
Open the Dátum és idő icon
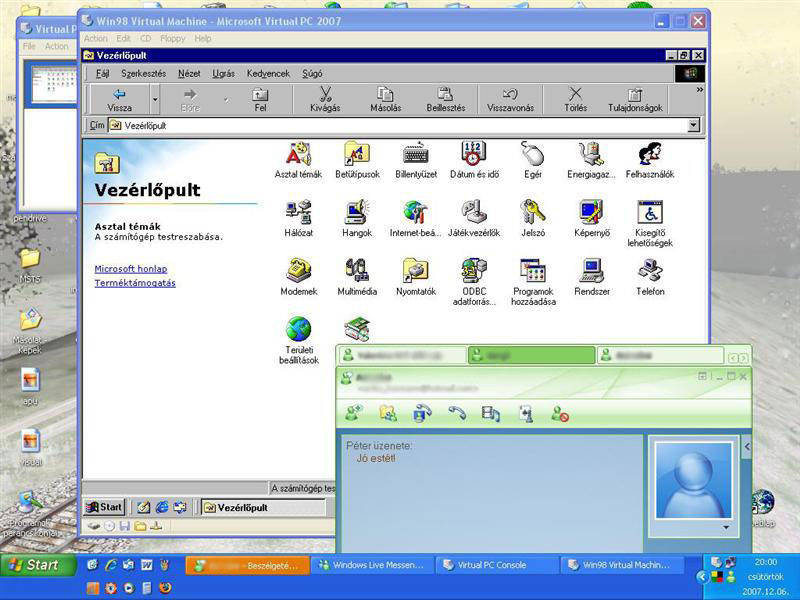click(x=474, y=160)
